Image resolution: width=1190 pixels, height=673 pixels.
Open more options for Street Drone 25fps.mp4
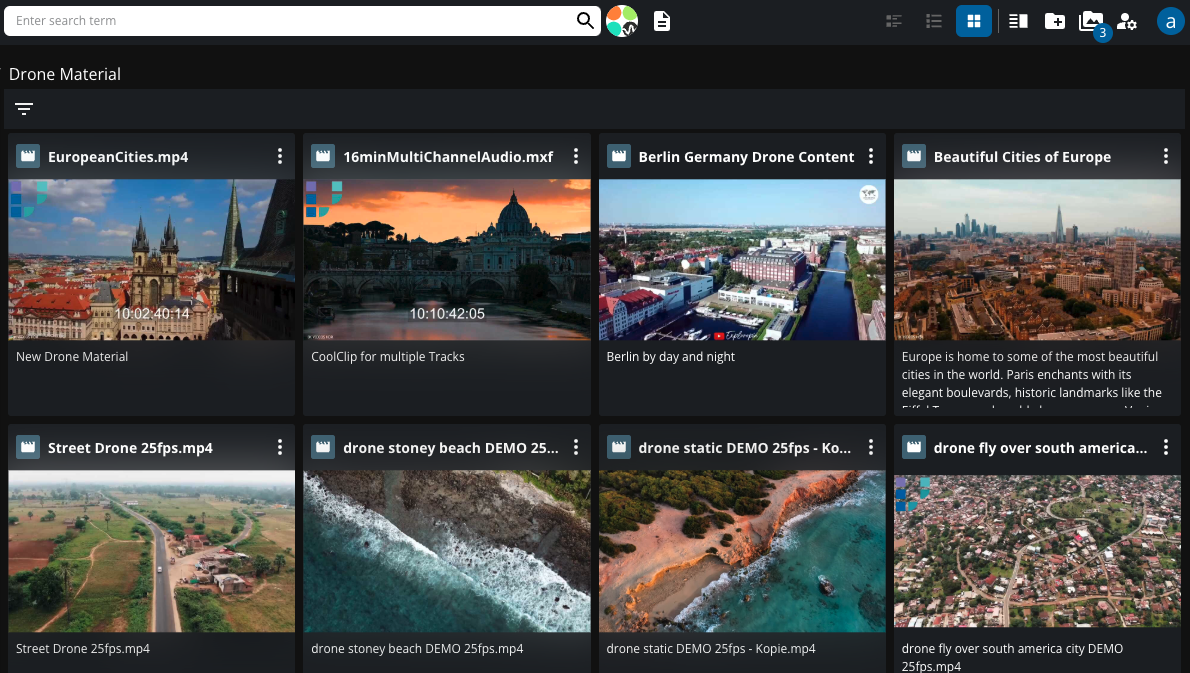point(280,447)
